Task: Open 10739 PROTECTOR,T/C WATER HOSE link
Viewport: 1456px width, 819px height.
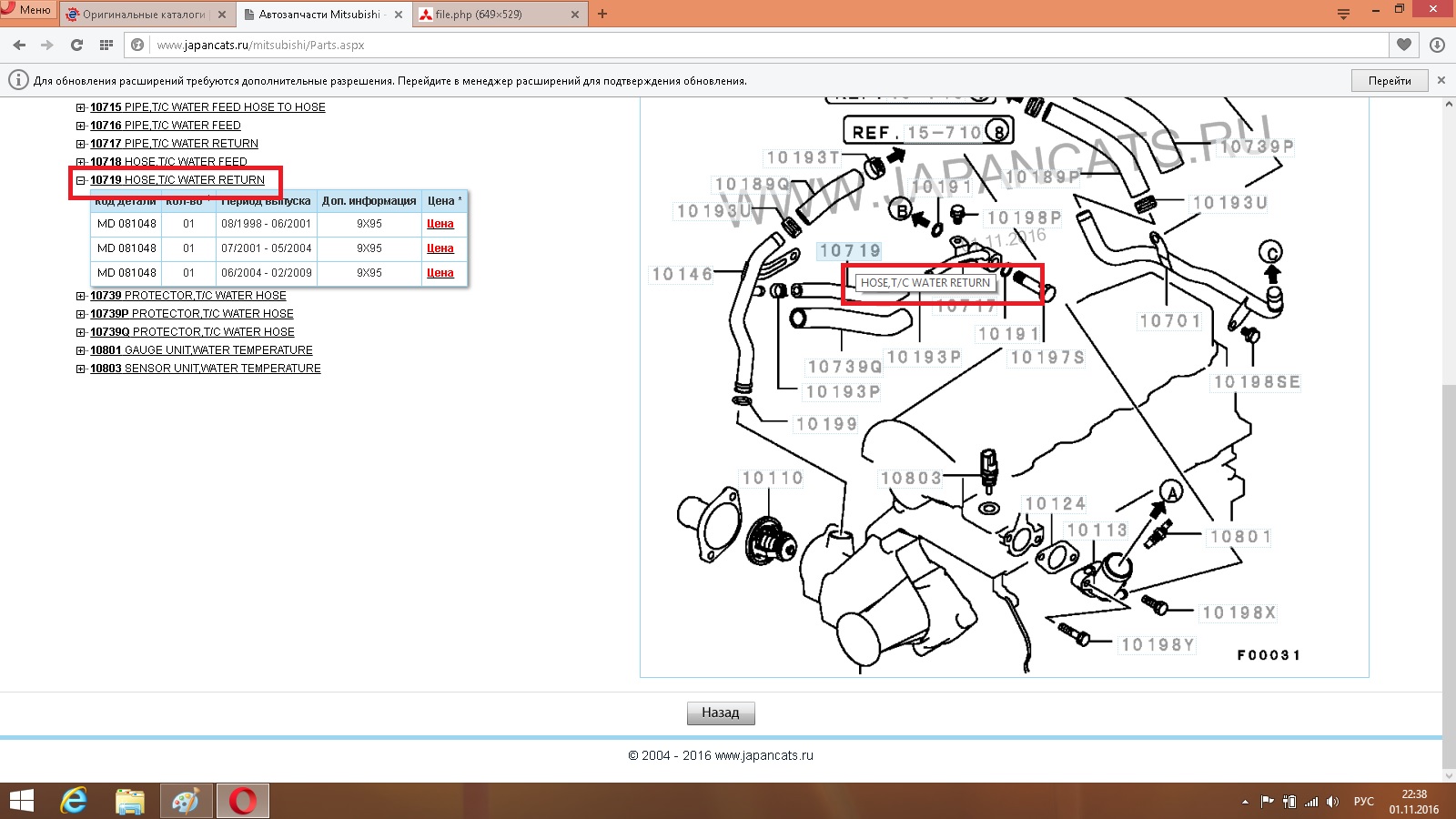Action: 188,296
